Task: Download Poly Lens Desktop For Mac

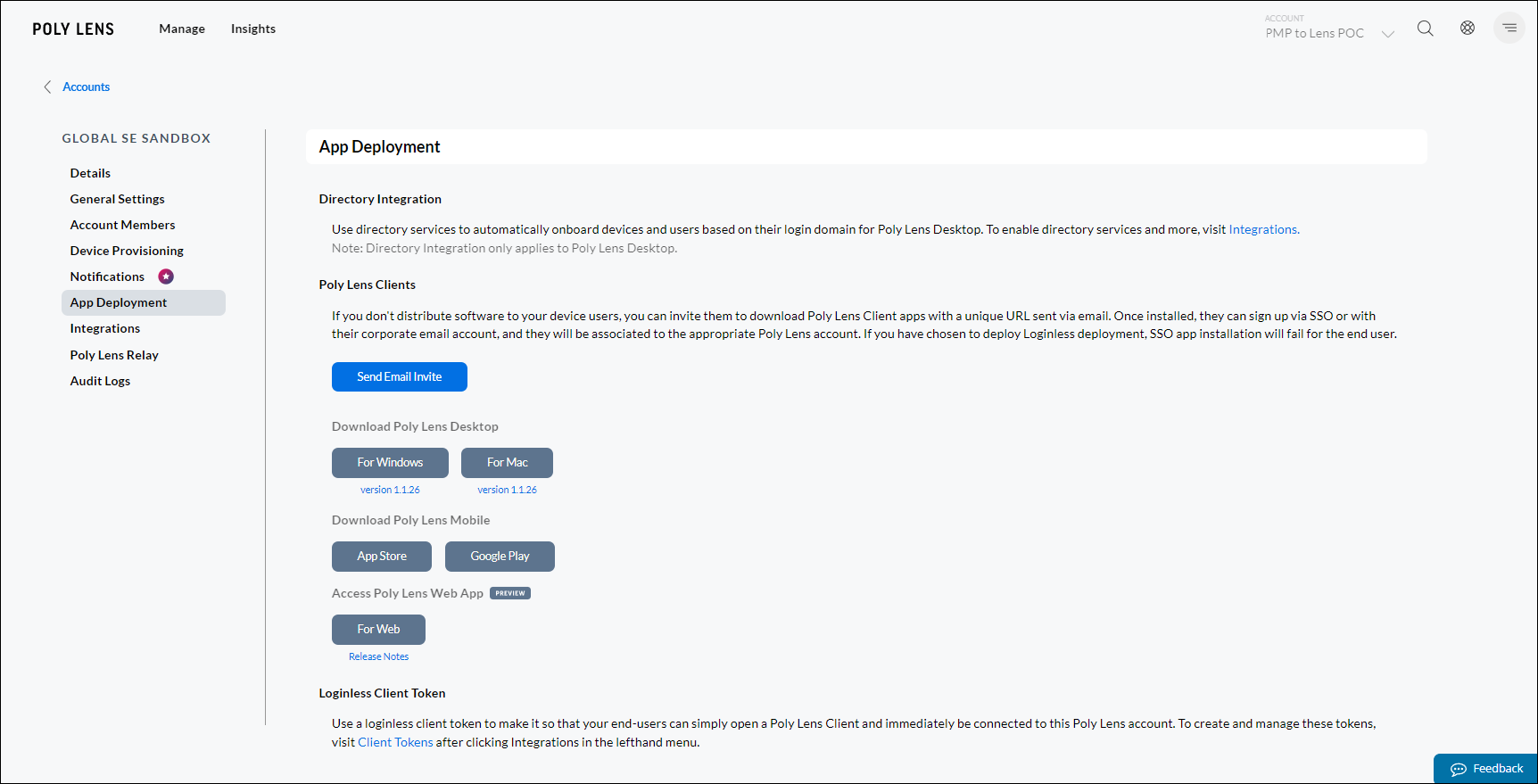Action: [x=507, y=463]
